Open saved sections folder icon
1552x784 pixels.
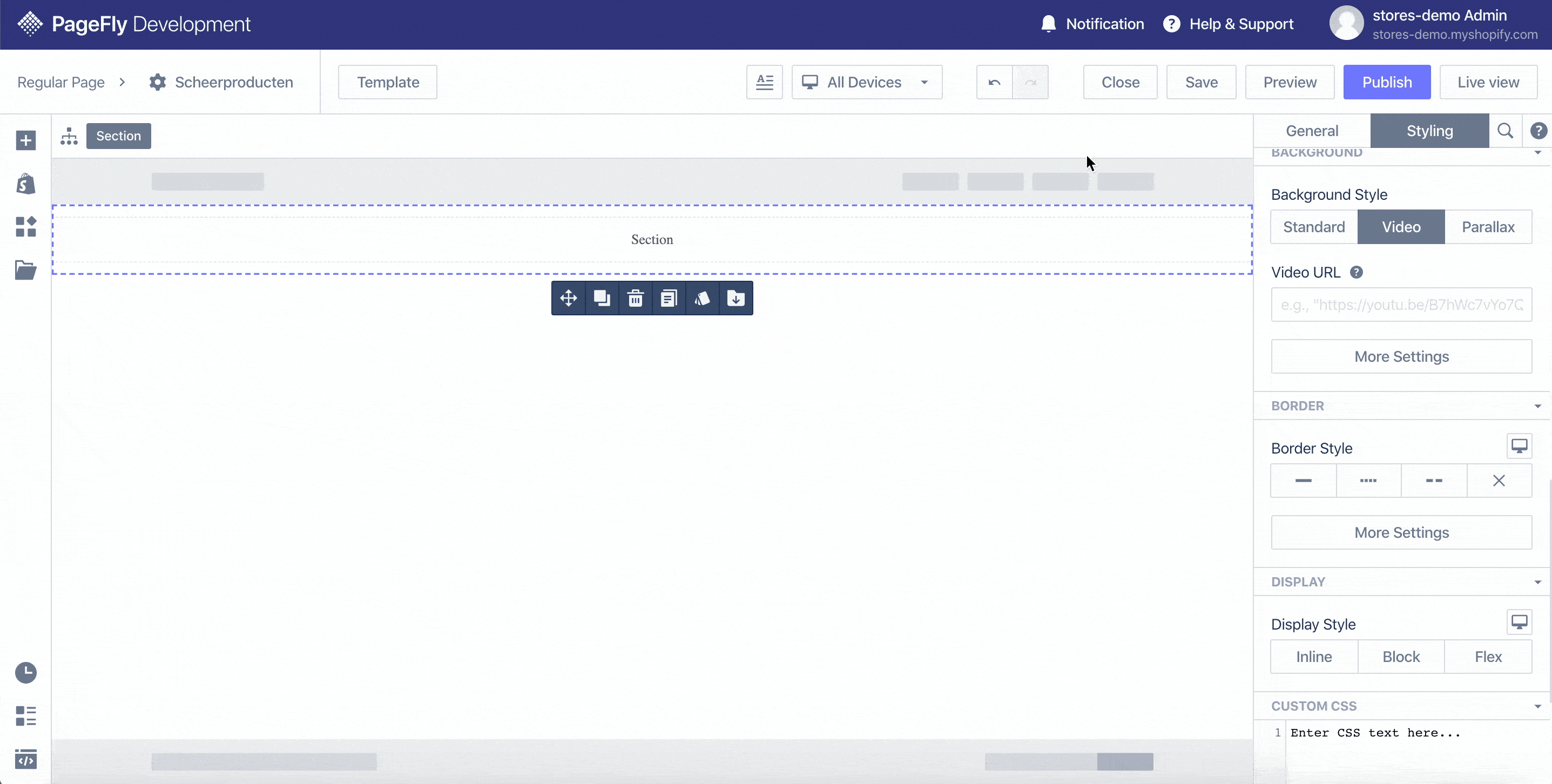[x=25, y=269]
